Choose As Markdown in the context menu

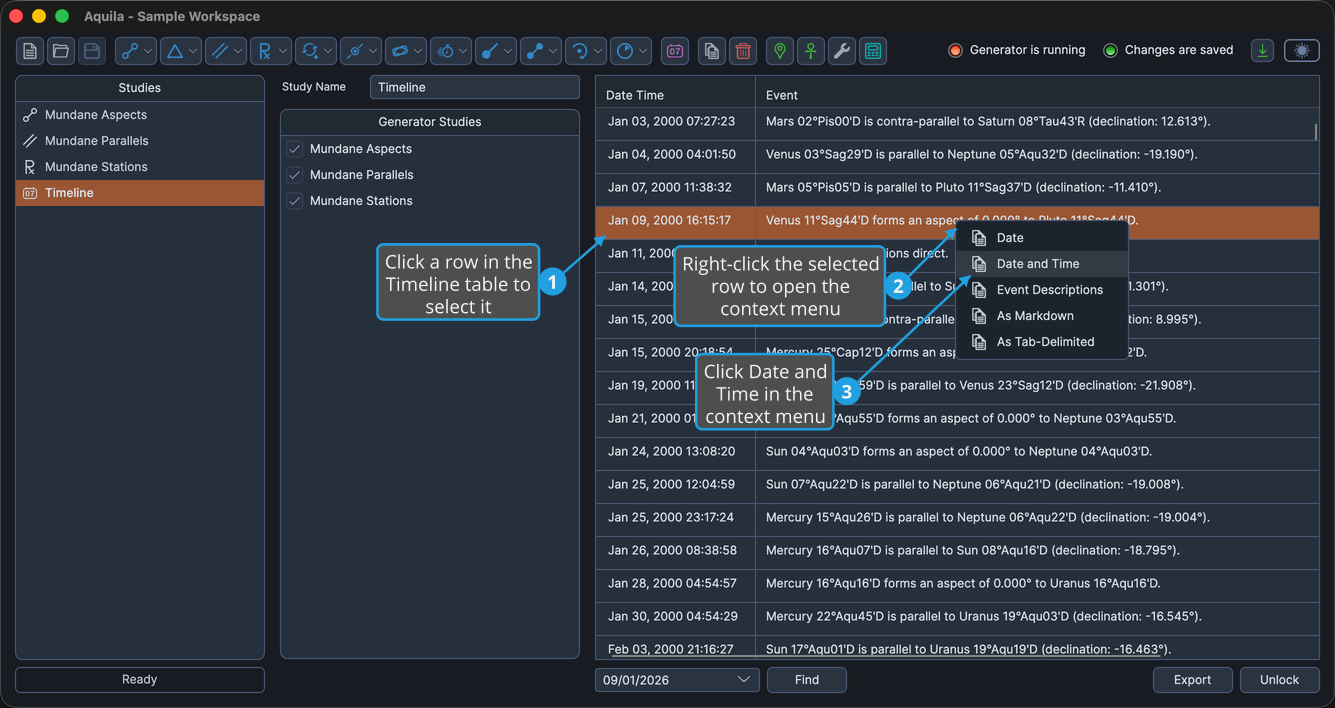1042,316
